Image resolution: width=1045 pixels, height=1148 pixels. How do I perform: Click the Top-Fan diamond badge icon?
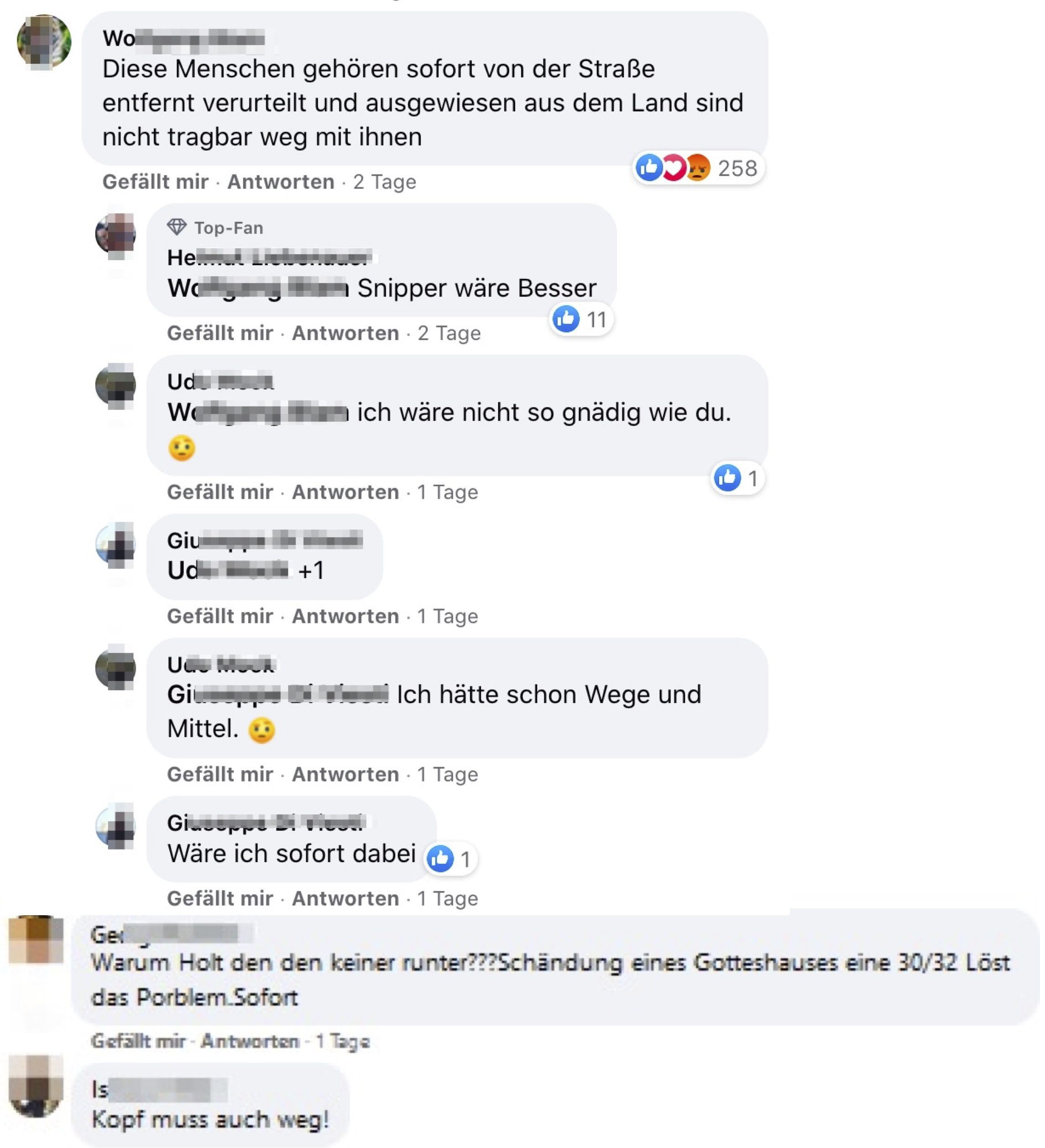(x=177, y=227)
